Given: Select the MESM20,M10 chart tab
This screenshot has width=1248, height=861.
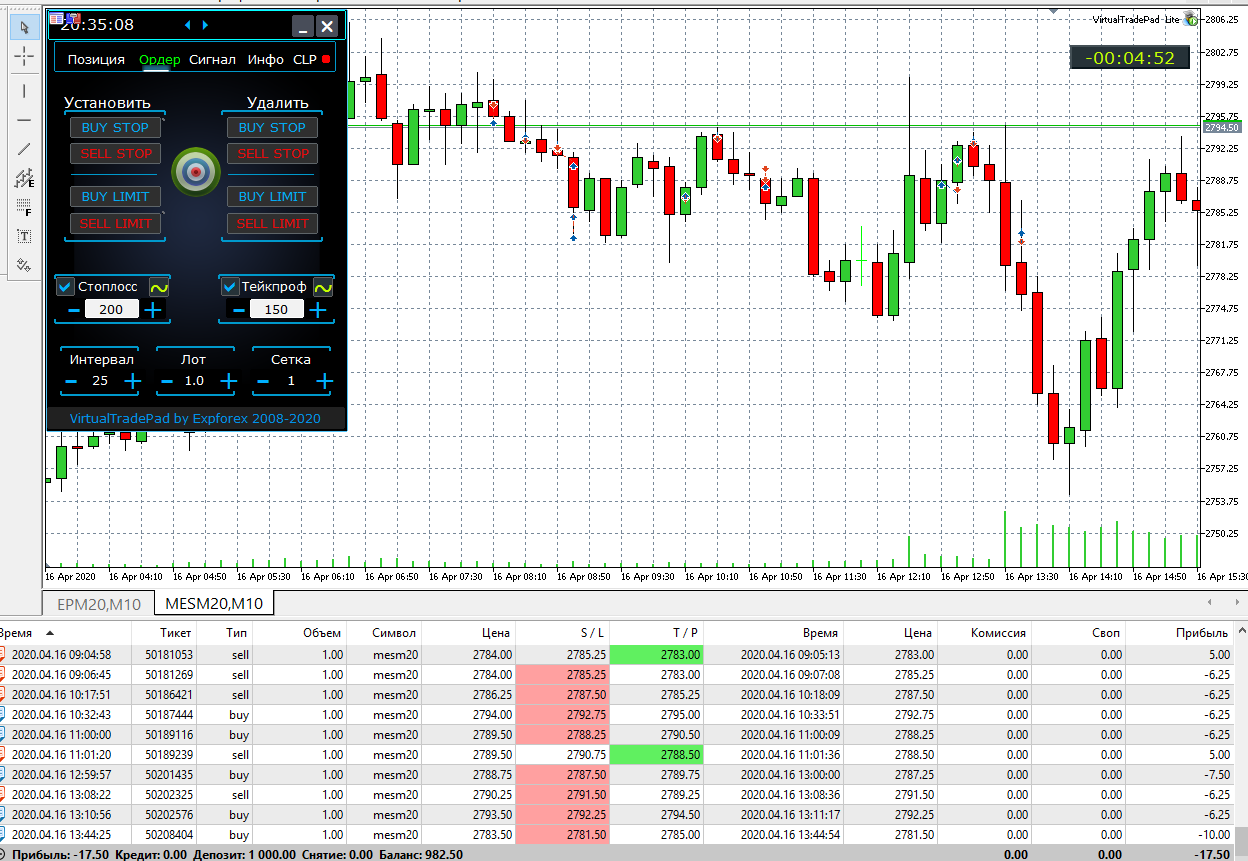Looking at the screenshot, I should 214,603.
